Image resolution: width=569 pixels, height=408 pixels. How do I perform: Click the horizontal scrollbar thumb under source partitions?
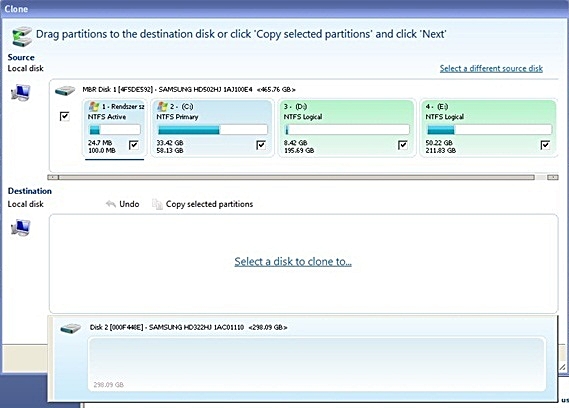coord(296,177)
